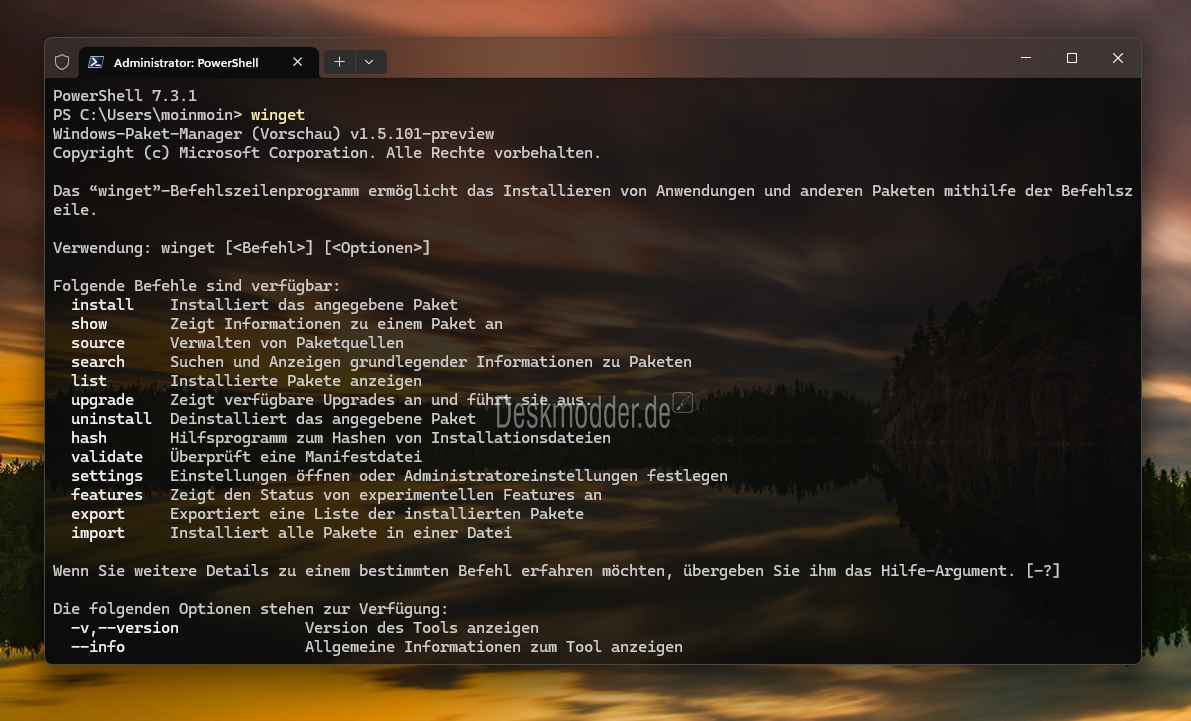Screen dimensions: 1191x721
Task: Click the 'import' command name
Action: tap(98, 533)
